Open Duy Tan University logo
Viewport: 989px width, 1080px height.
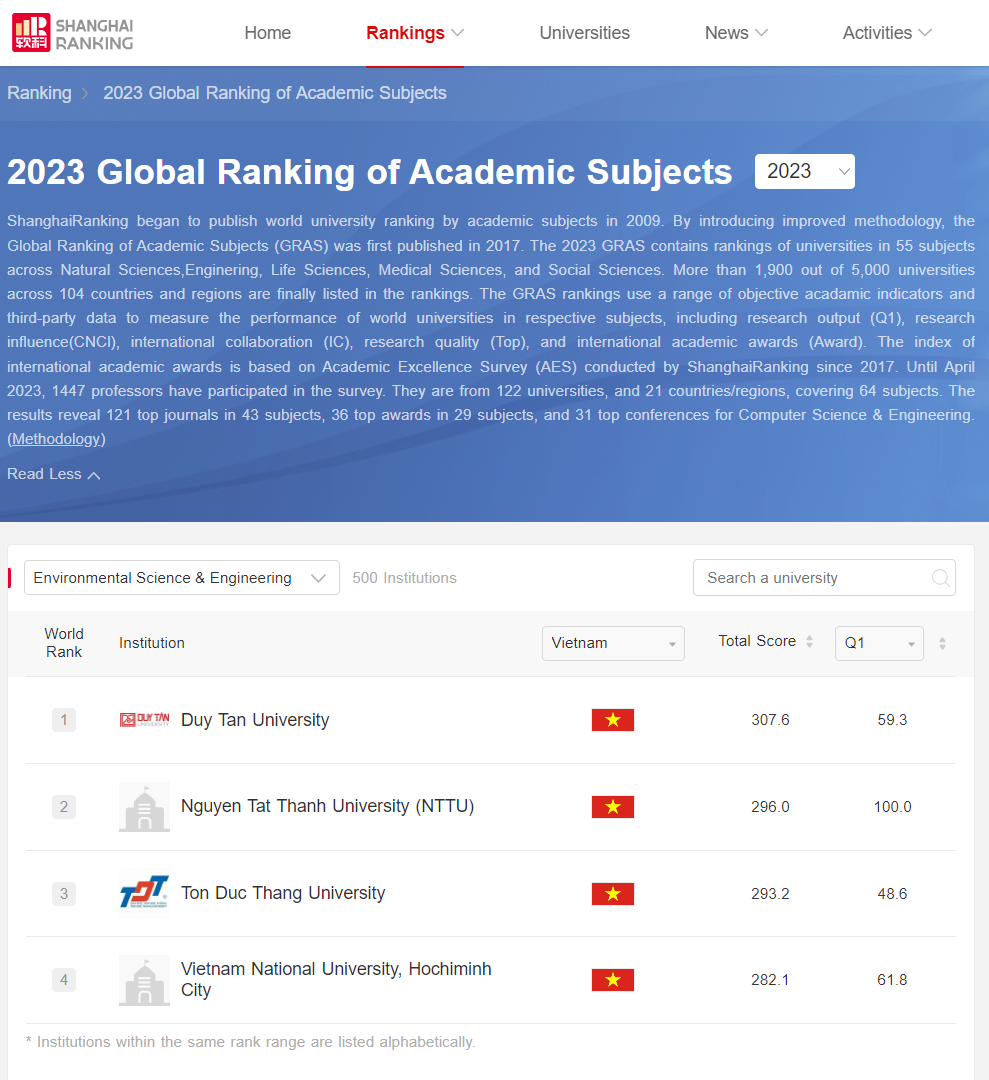point(145,720)
